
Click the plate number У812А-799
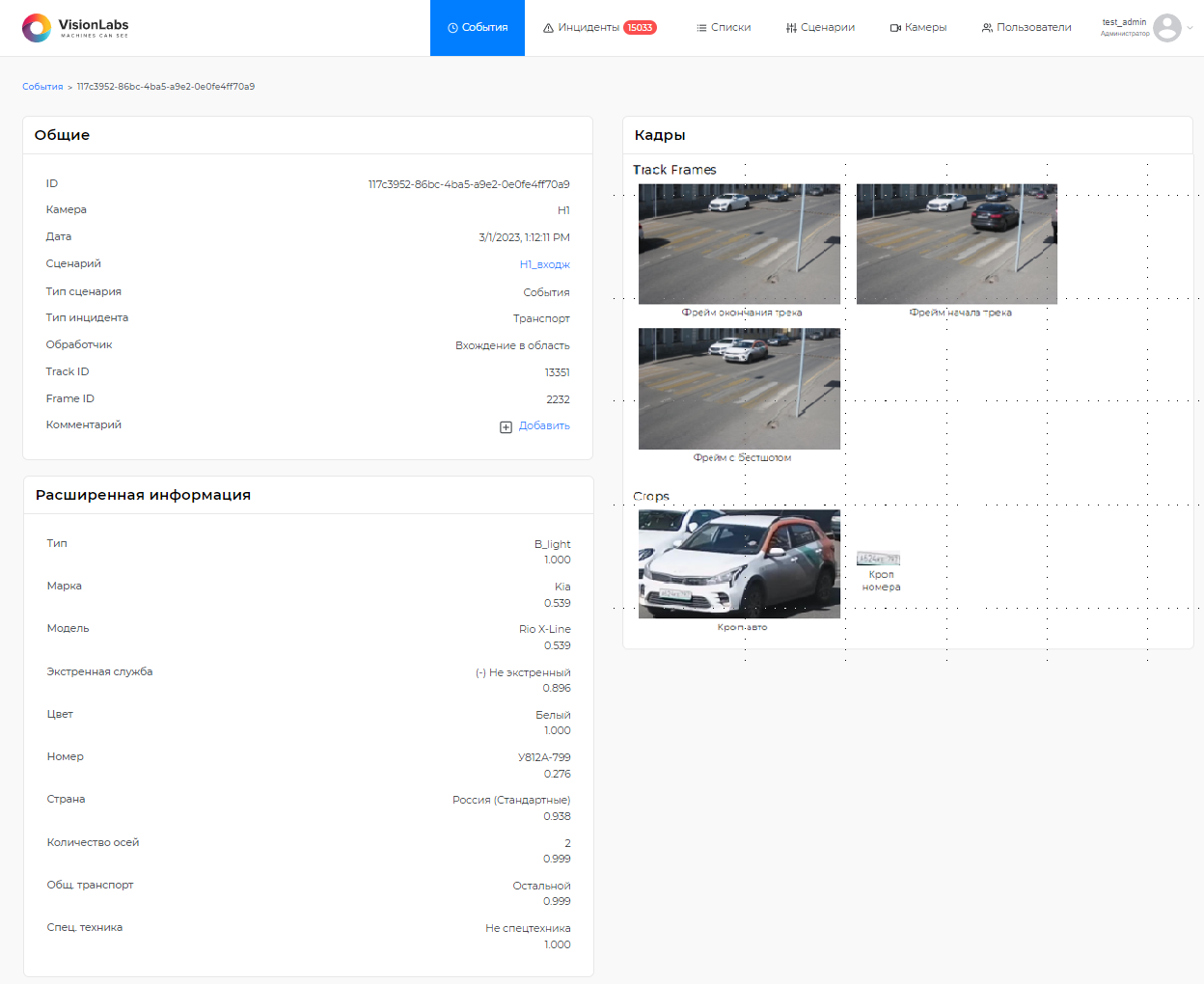pyautogui.click(x=544, y=757)
